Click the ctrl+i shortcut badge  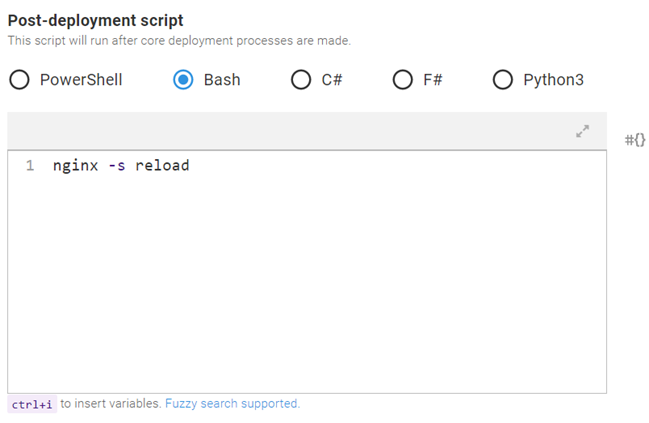(x=32, y=404)
